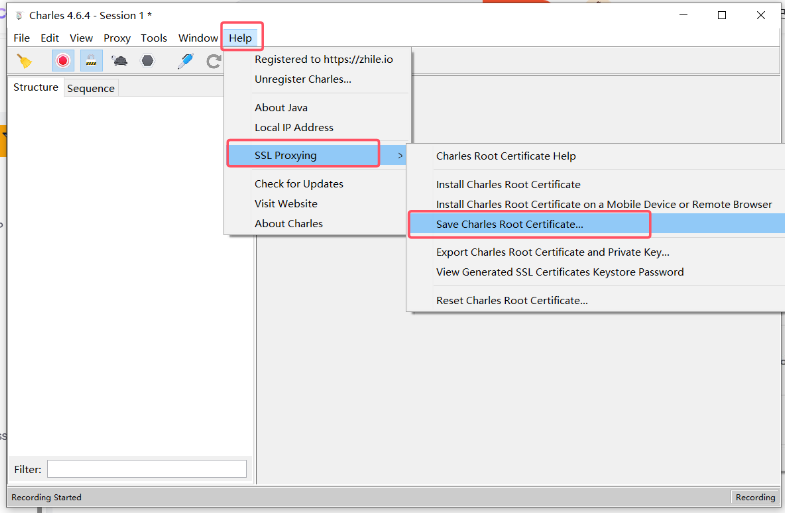Click the Compose pen icon
Viewport: 785px width, 513px height.
click(x=186, y=61)
